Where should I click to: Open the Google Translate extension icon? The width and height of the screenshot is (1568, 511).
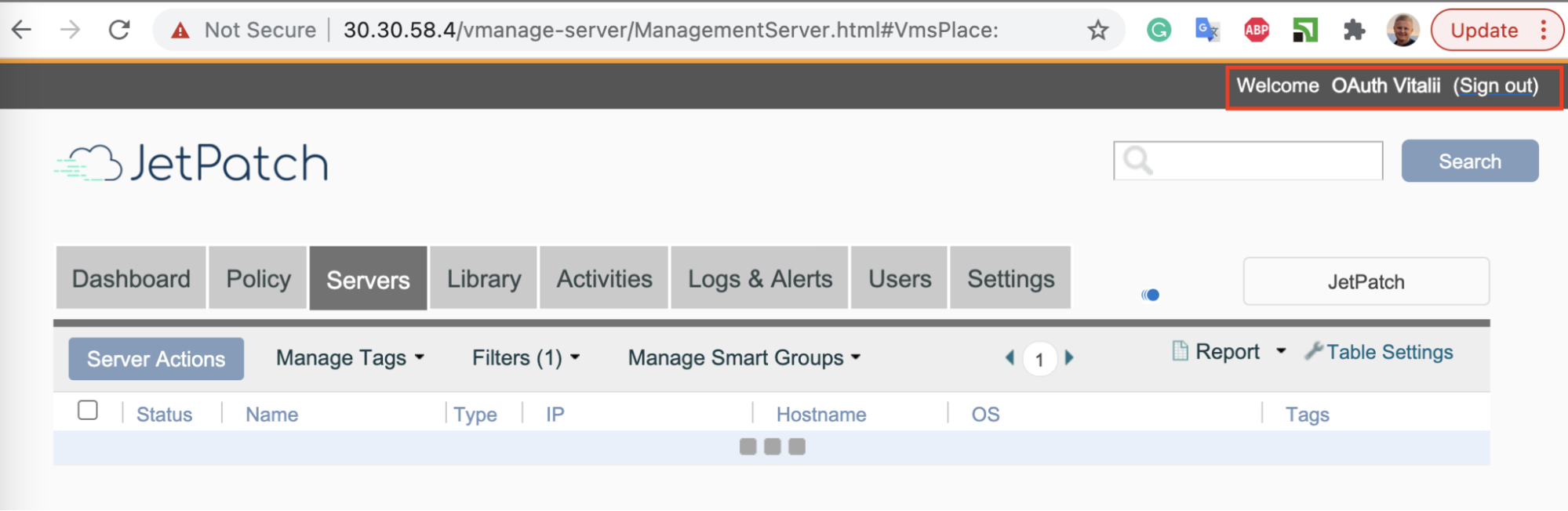[x=1206, y=31]
